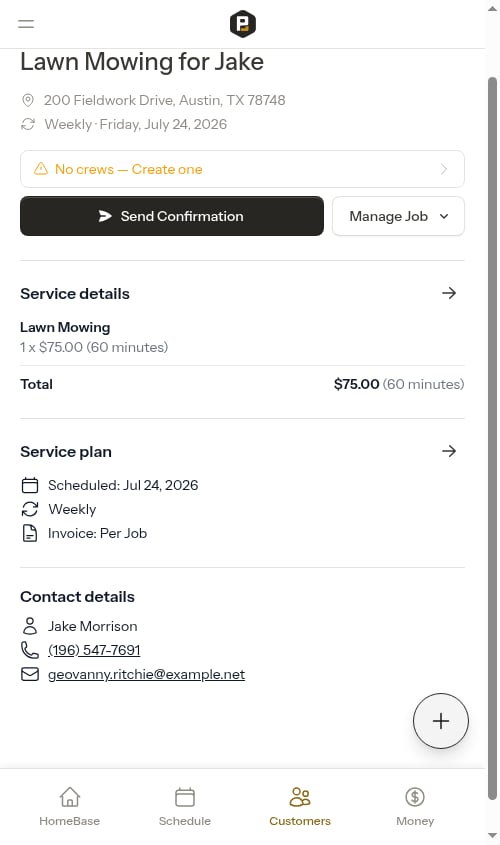Screen dimensions: 500x845
Task: Click the scrollbar up arrow
Action: 492,8
